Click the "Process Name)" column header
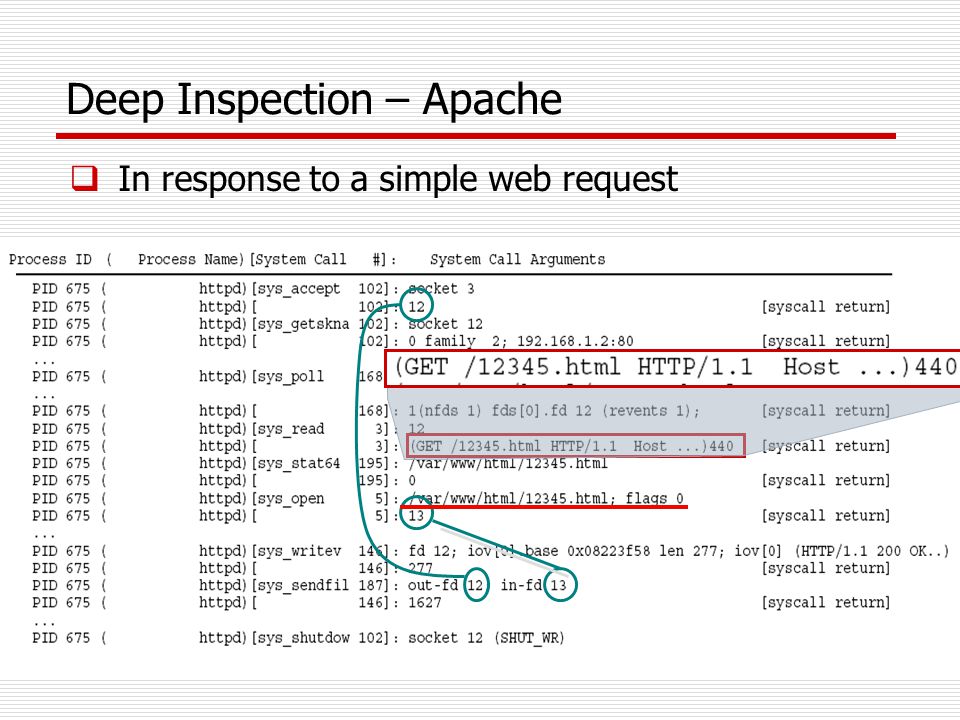 click(191, 260)
